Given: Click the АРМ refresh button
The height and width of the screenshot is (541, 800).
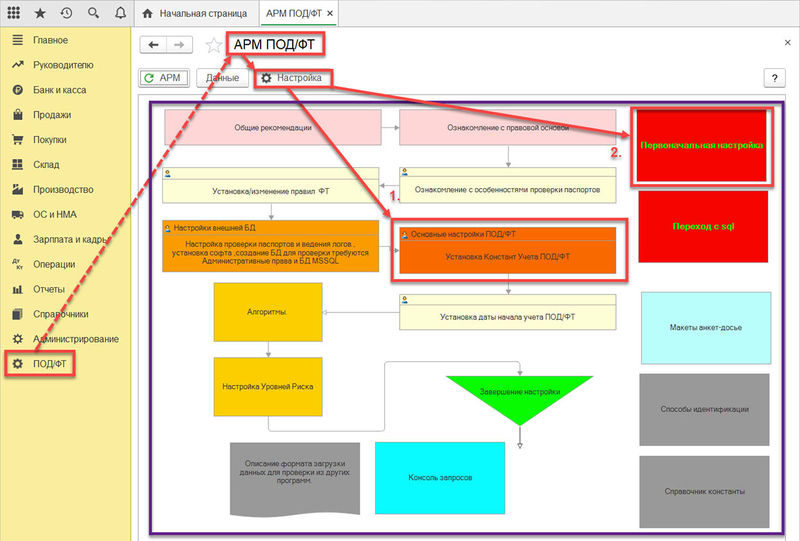Looking at the screenshot, I should (164, 77).
